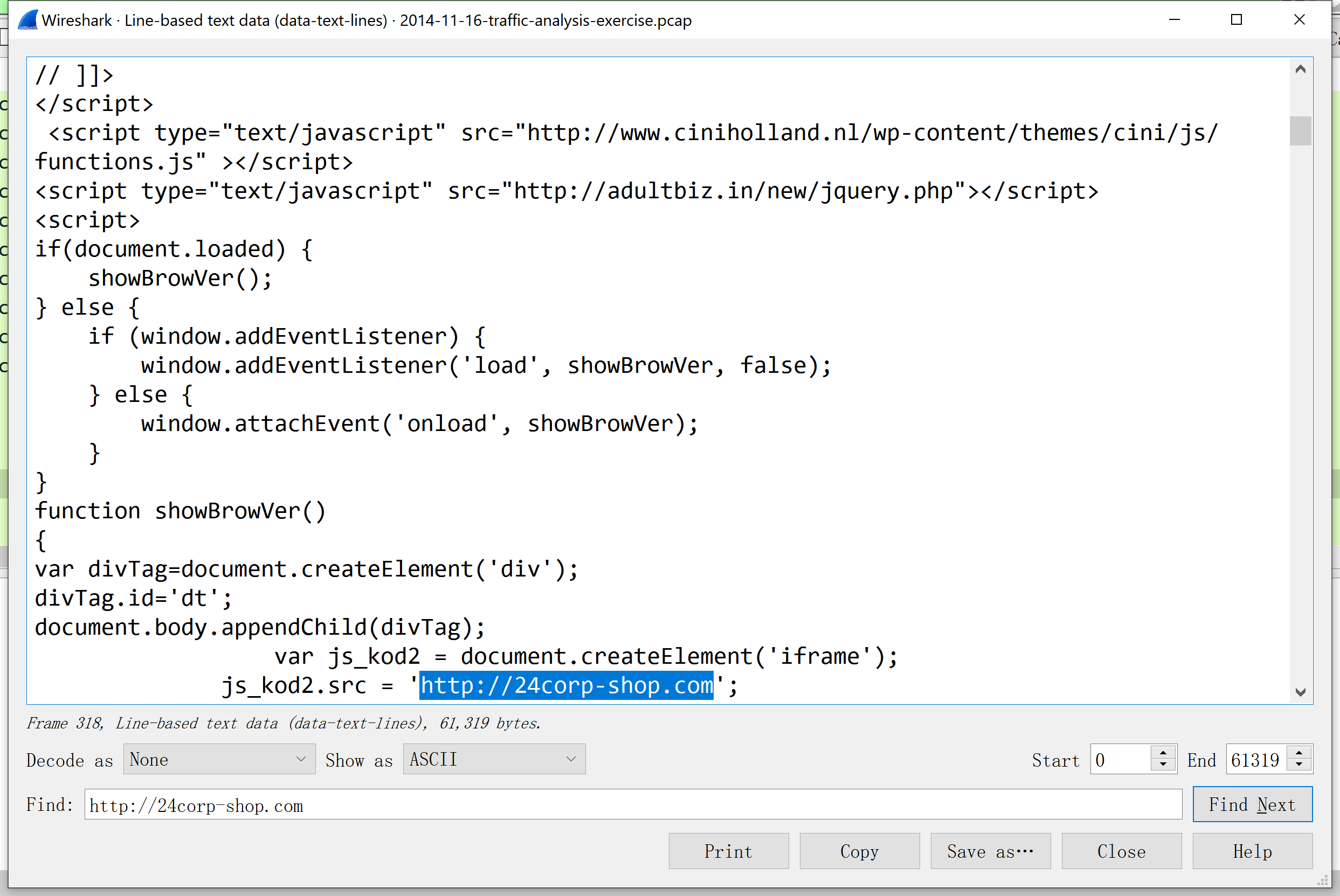Click the Copy button

click(859, 851)
